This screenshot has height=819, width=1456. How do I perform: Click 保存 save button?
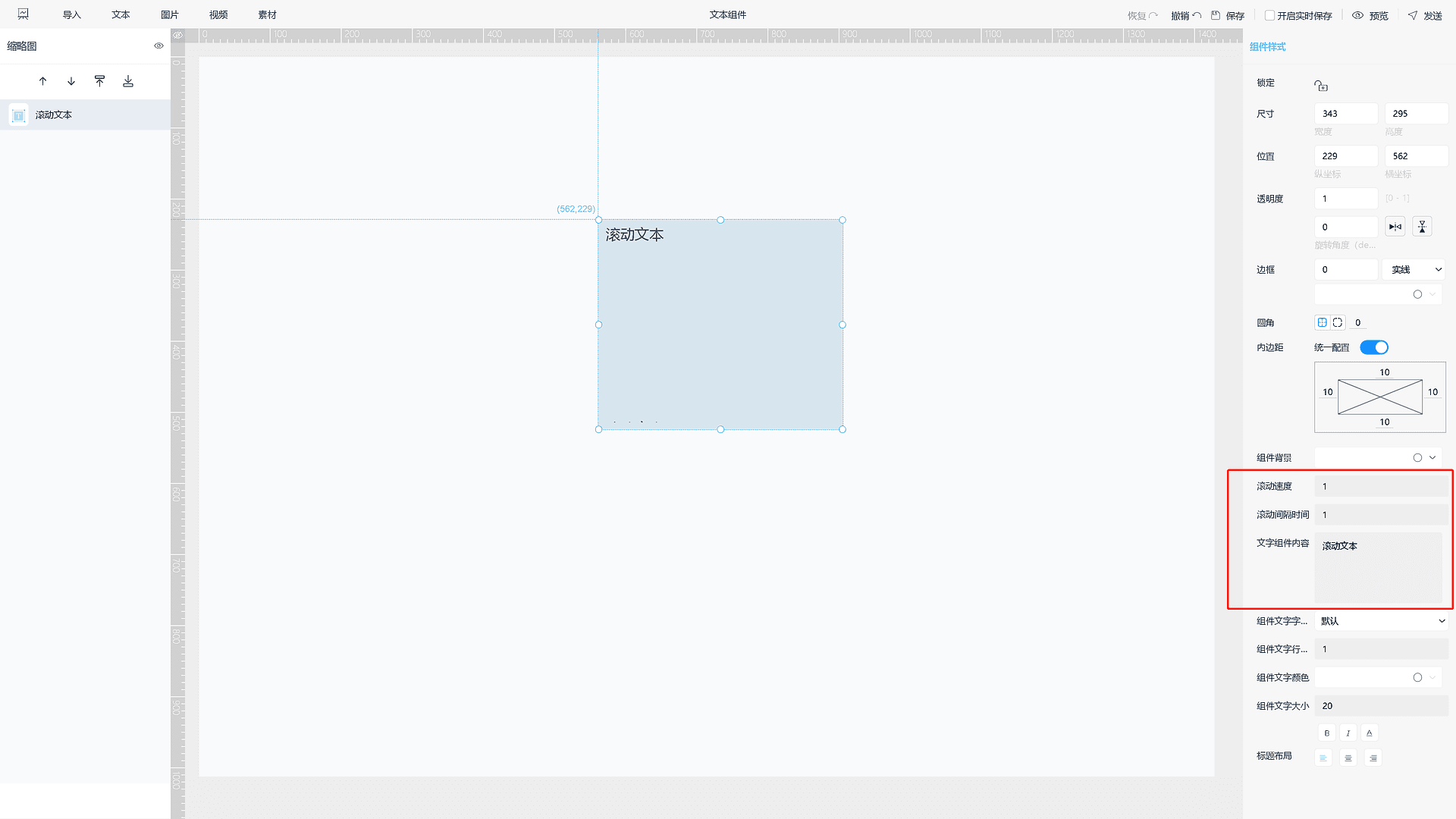click(1228, 16)
